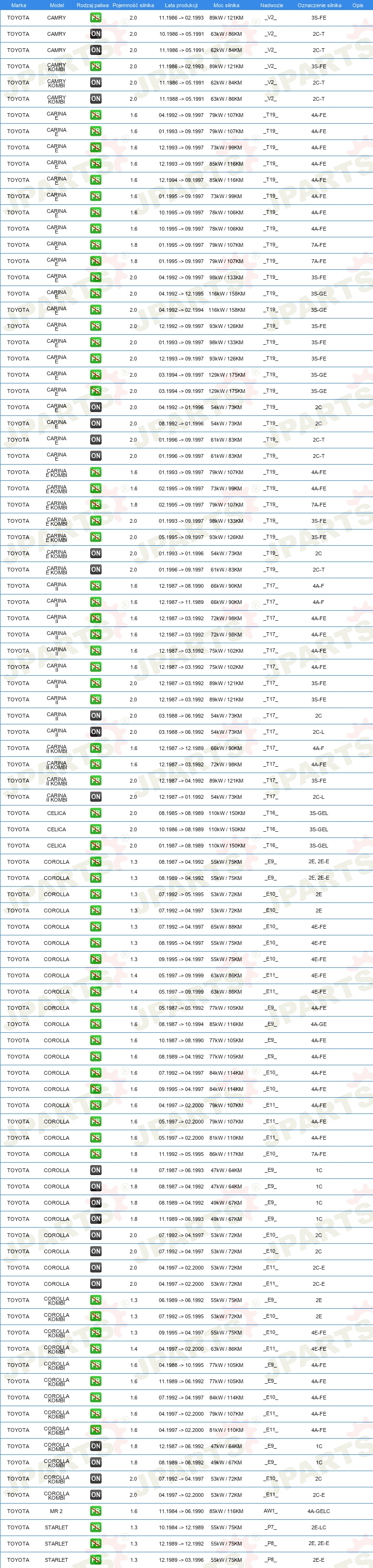
Task: Click PB petrol icon in CAMRY 3S-FE row (non-Kombi)
Action: [95, 18]
